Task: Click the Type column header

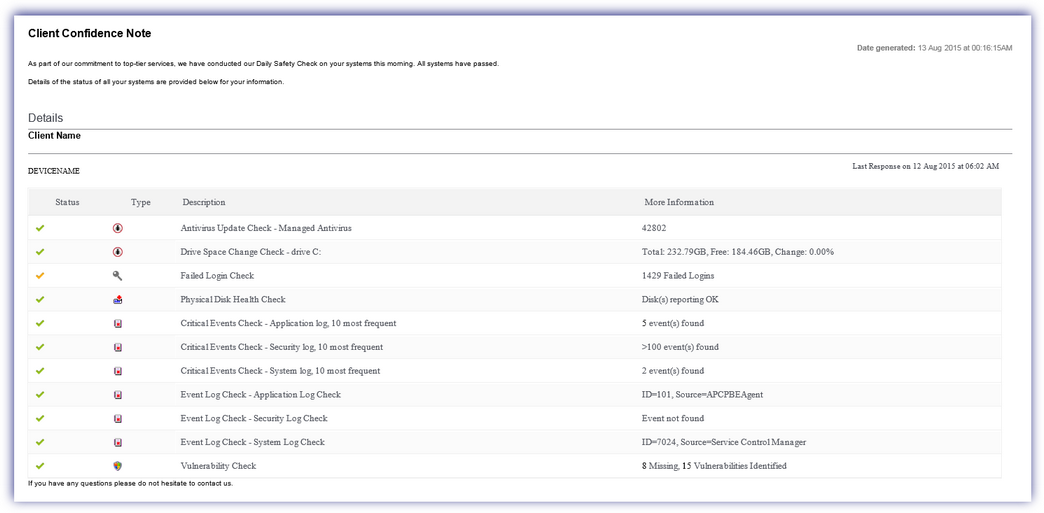Action: tap(140, 203)
